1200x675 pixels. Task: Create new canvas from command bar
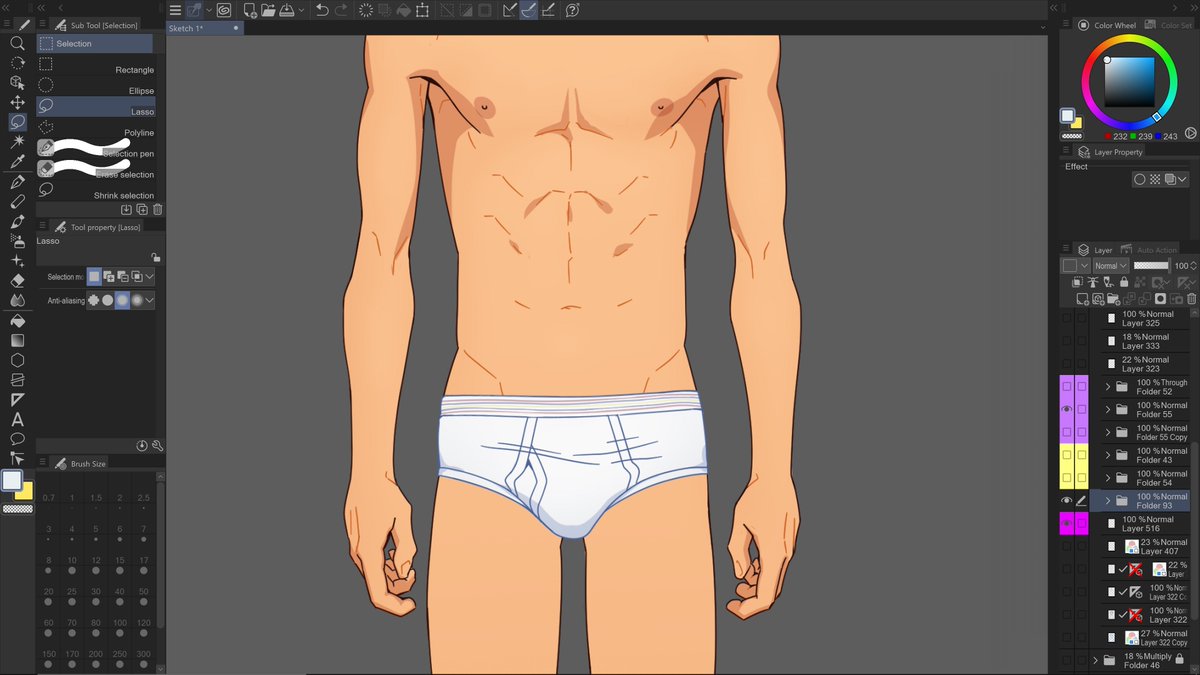250,10
